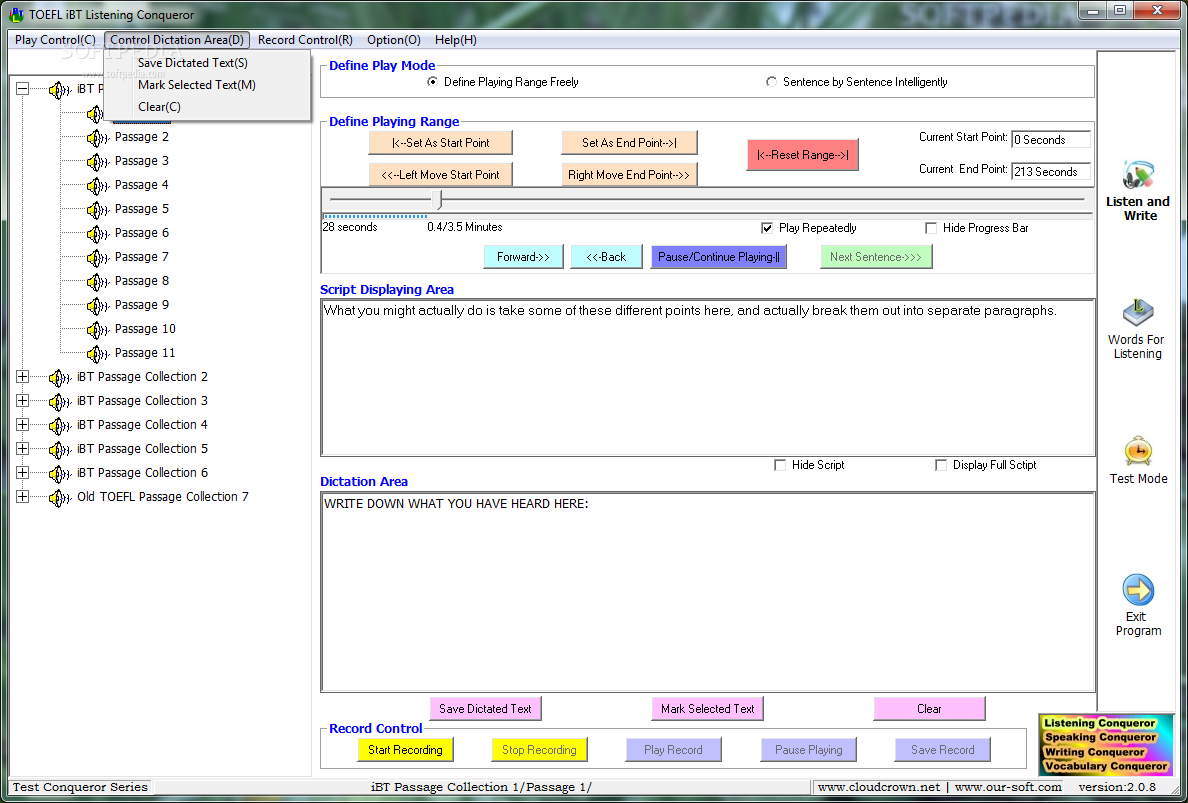The width and height of the screenshot is (1188, 803).
Task: Click the speaker icon of Old TOEFL Passage Collection 7
Action: [x=60, y=498]
